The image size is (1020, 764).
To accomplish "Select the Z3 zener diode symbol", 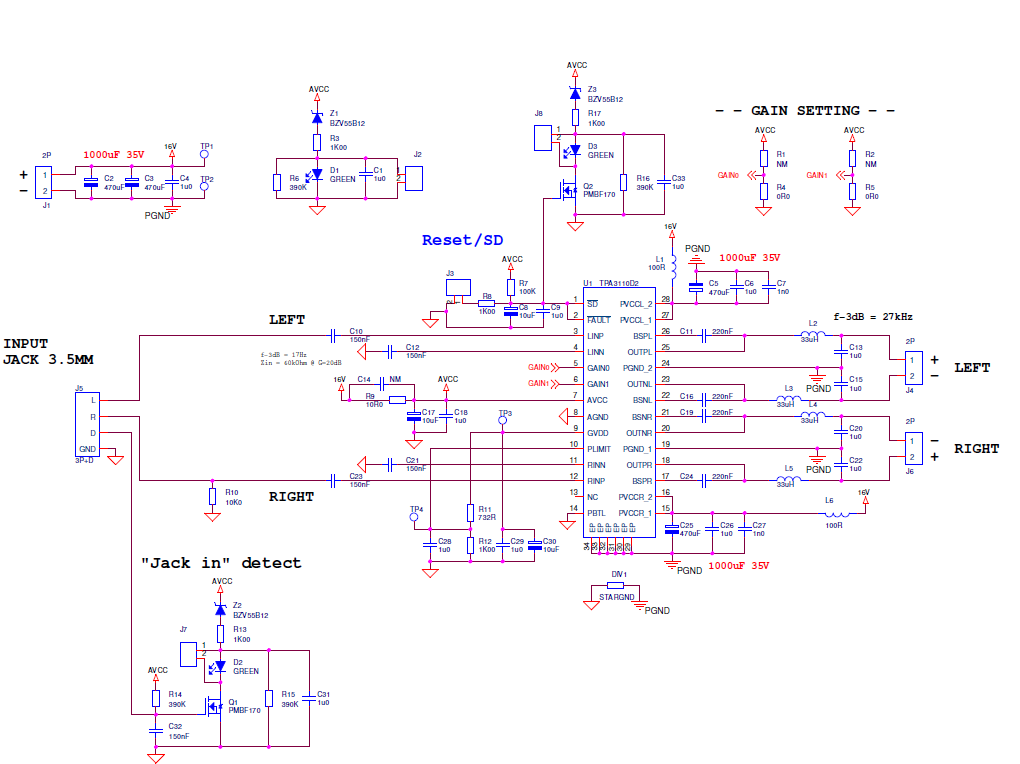I will (x=575, y=93).
